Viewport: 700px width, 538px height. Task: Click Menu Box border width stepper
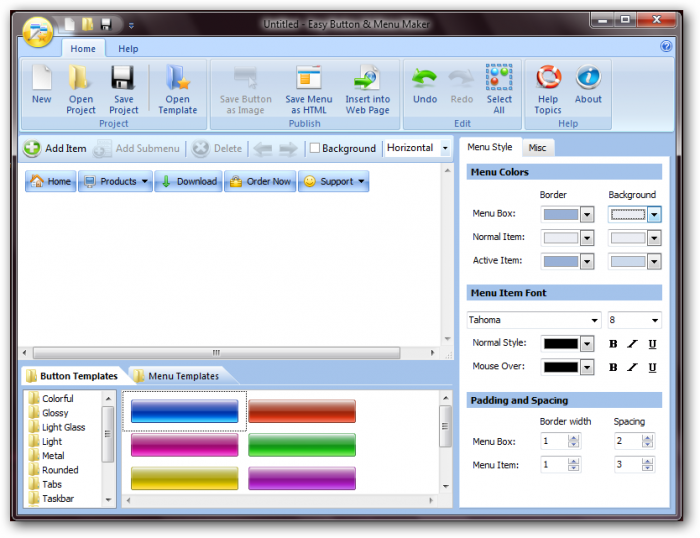(573, 441)
